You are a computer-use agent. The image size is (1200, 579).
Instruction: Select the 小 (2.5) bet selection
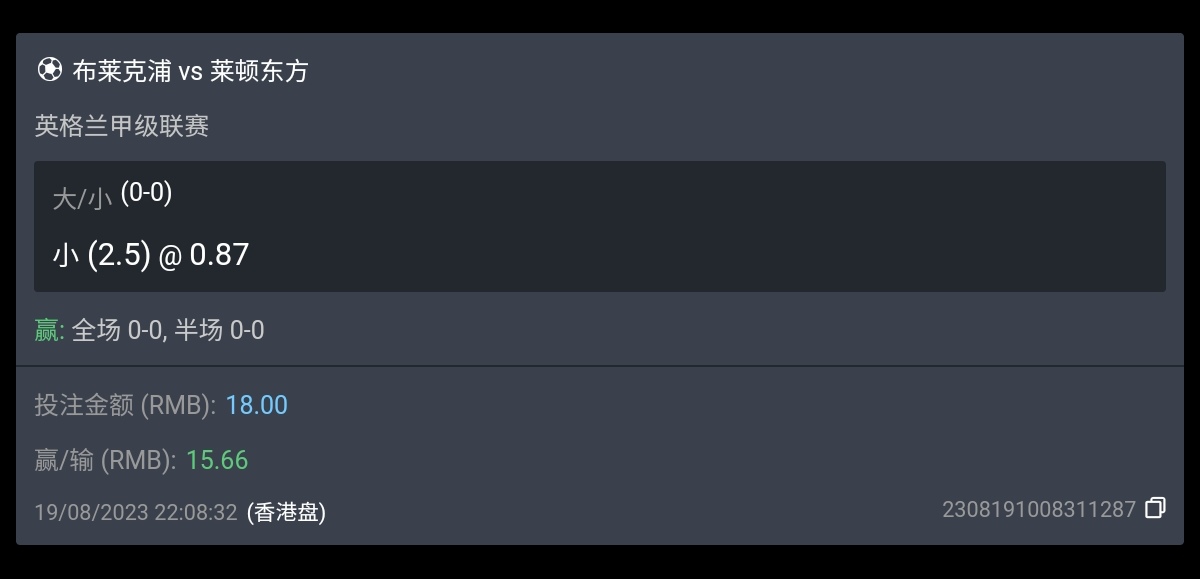click(101, 255)
